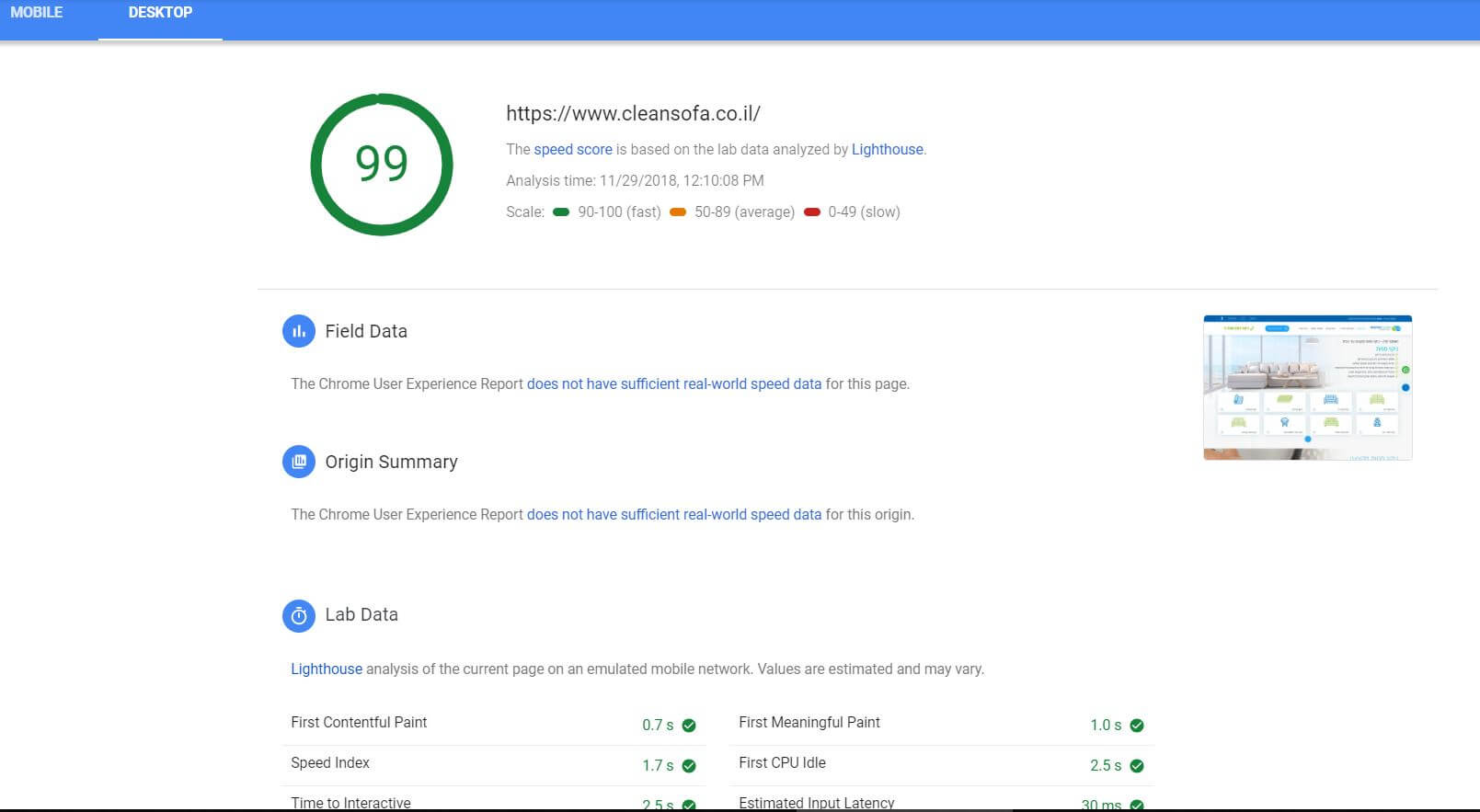The height and width of the screenshot is (812, 1480).
Task: Open Lighthouse link in Lab Data description
Action: coord(327,669)
